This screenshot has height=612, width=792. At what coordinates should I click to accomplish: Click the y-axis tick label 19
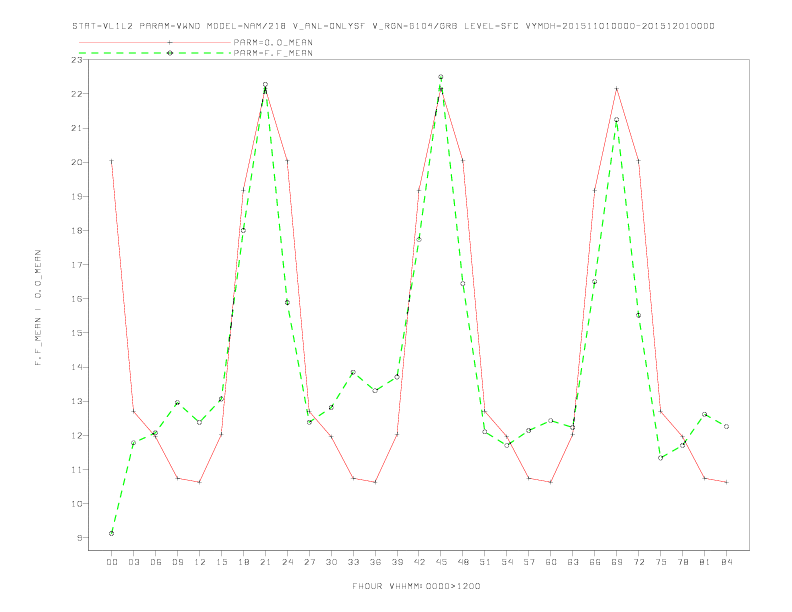pyautogui.click(x=77, y=196)
